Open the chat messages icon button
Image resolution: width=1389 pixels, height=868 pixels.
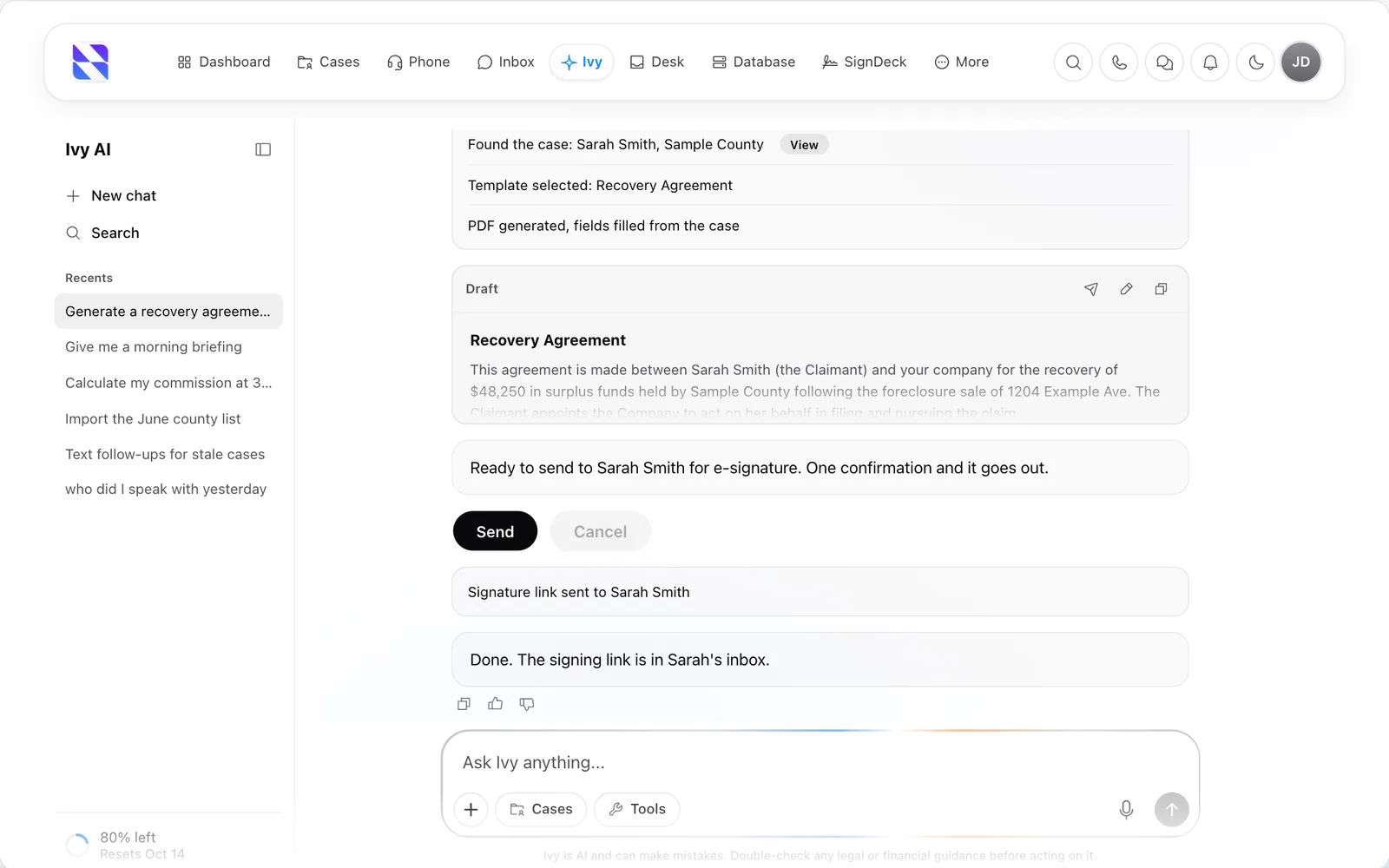pos(1164,62)
